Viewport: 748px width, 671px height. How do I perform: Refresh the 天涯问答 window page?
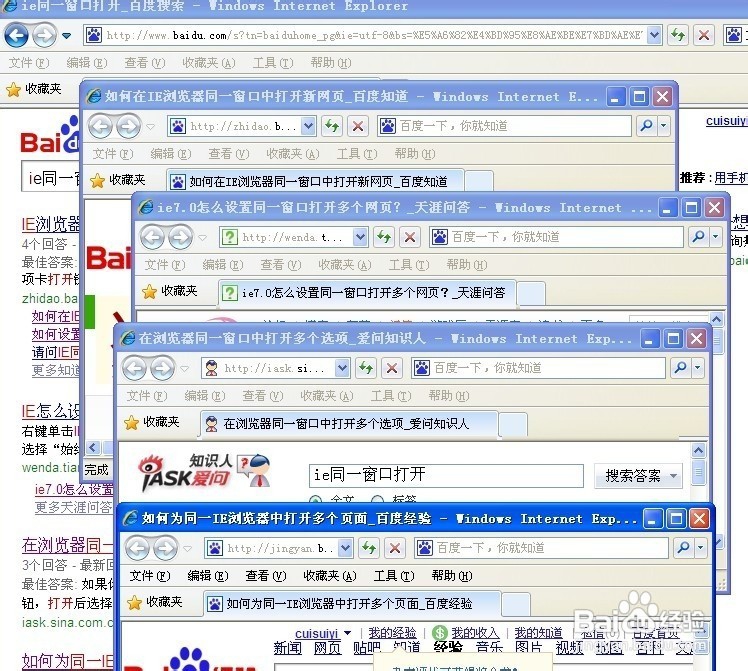coord(384,237)
